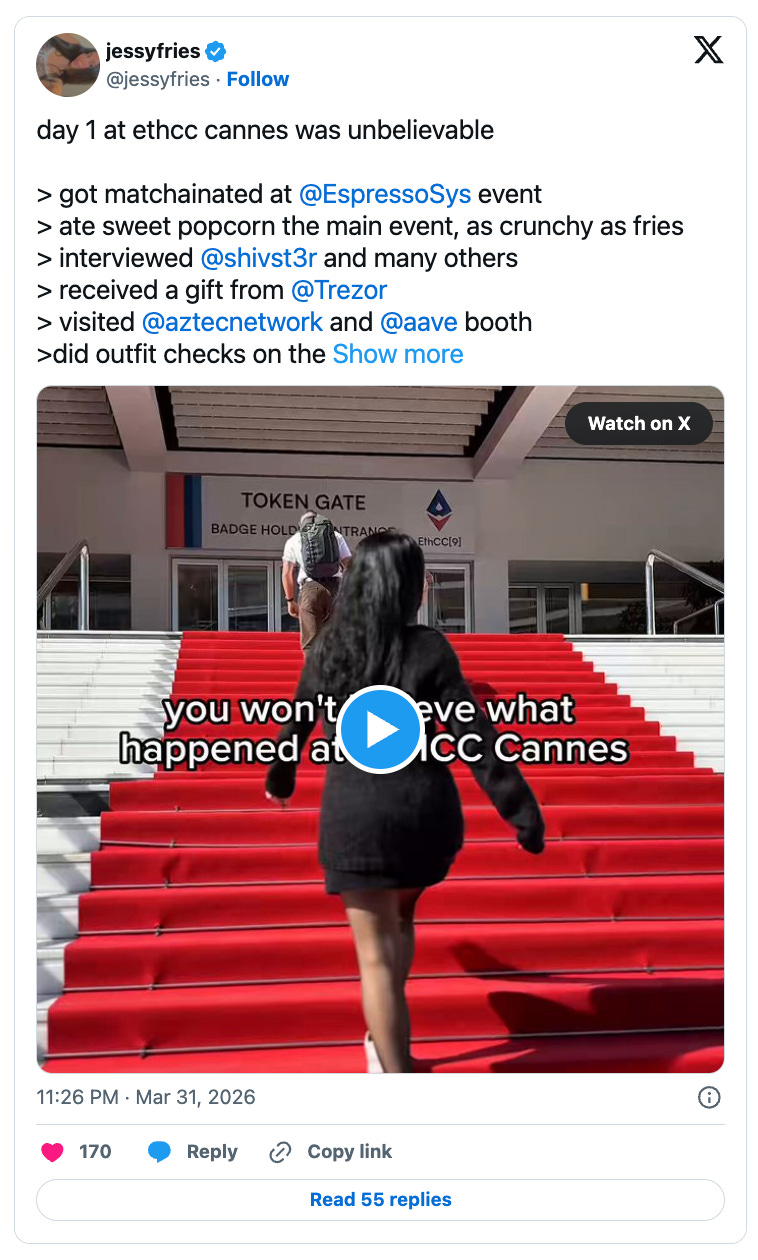This screenshot has height=1260, width=758.
Task: Open the @aave mention
Action: tap(419, 322)
